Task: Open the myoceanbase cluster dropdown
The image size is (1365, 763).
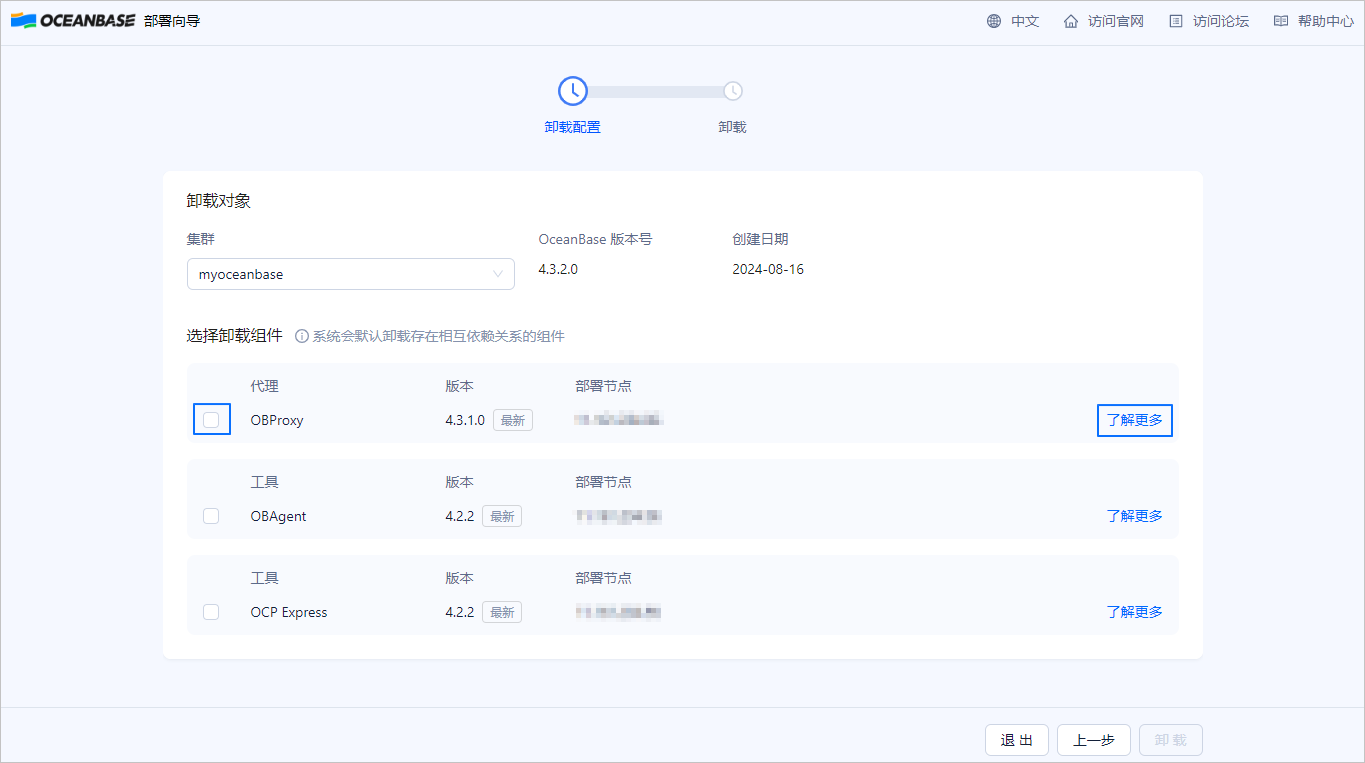Action: 351,274
